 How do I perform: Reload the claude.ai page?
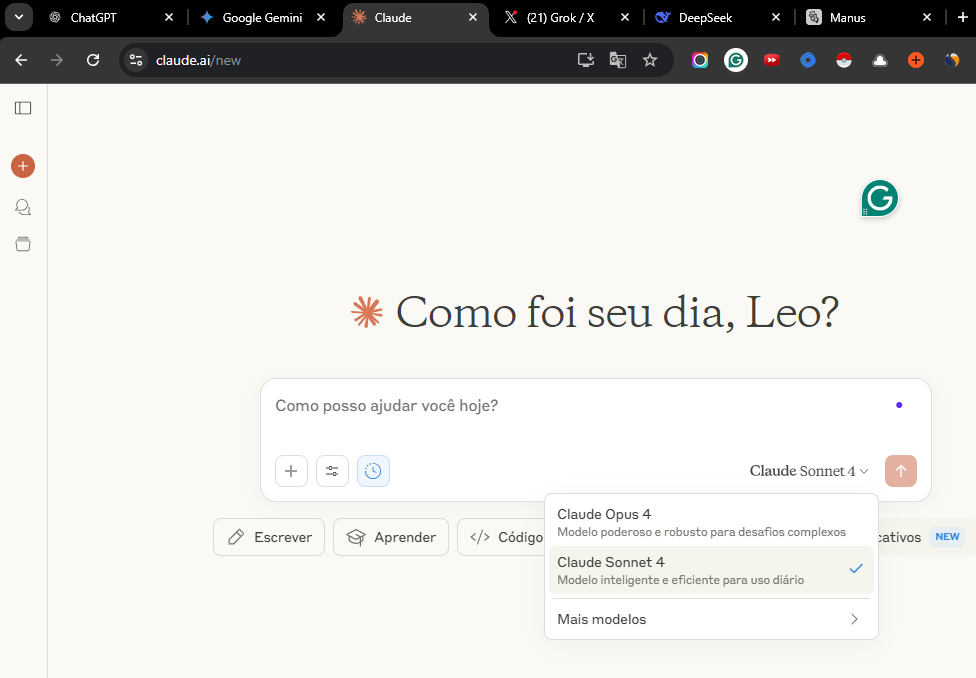click(x=93, y=60)
